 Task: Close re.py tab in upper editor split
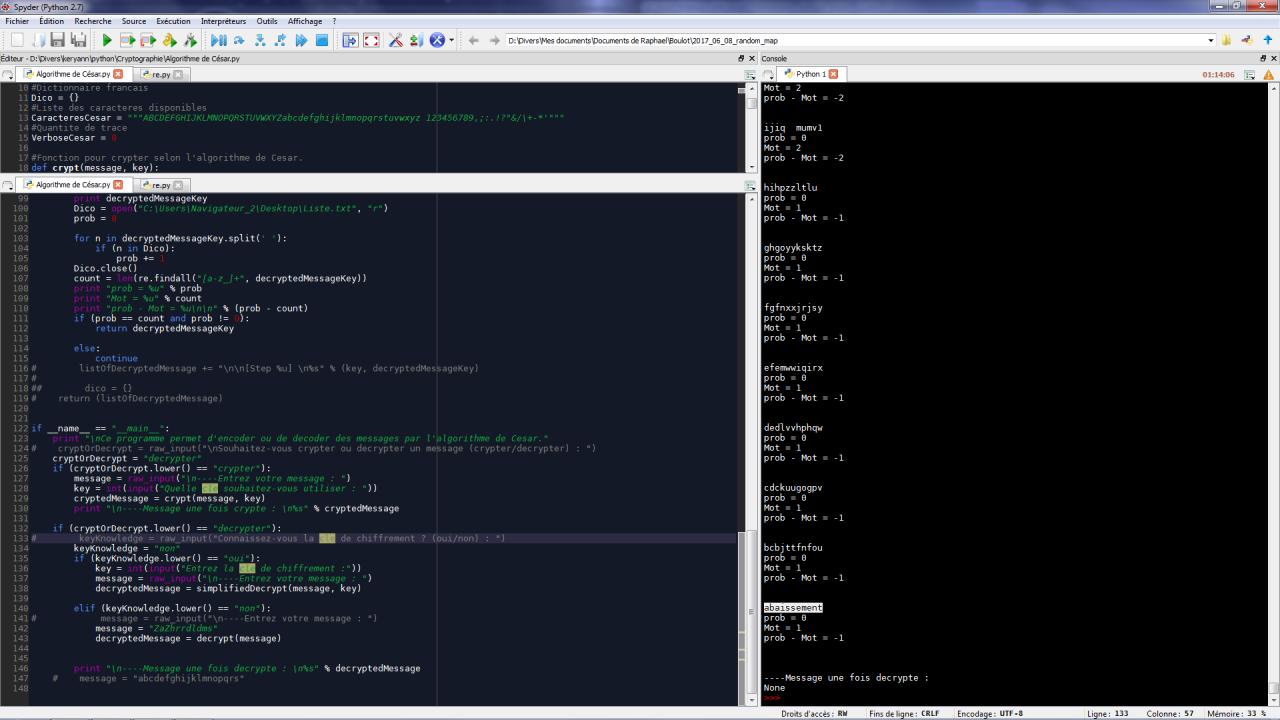point(179,74)
